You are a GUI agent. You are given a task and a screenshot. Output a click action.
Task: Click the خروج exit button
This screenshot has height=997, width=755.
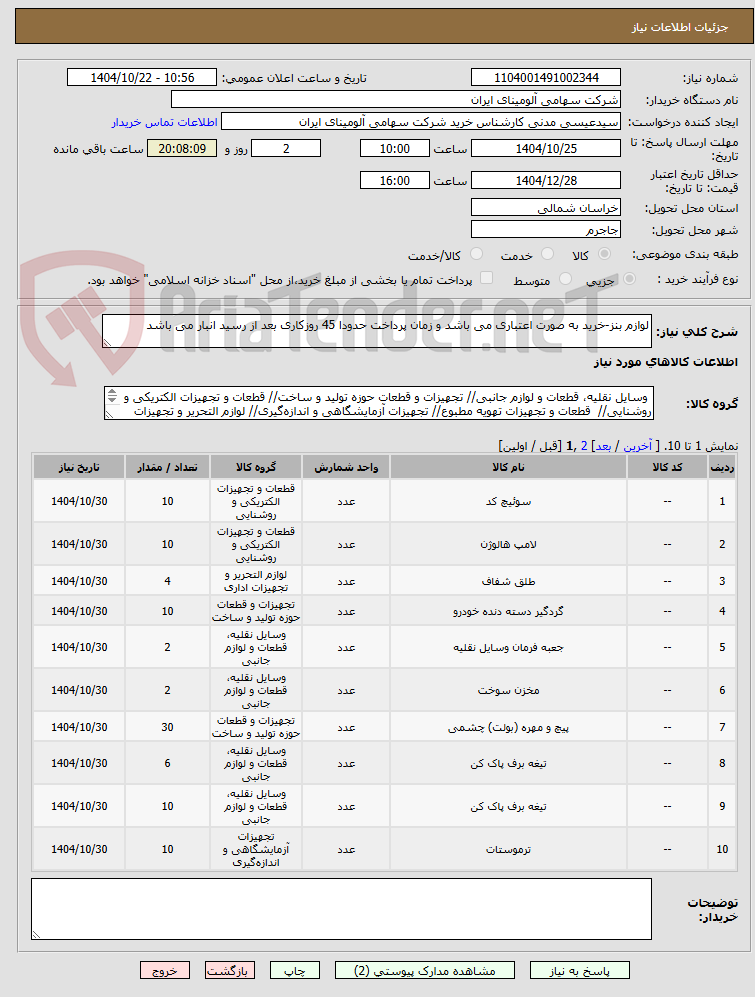[x=165, y=970]
